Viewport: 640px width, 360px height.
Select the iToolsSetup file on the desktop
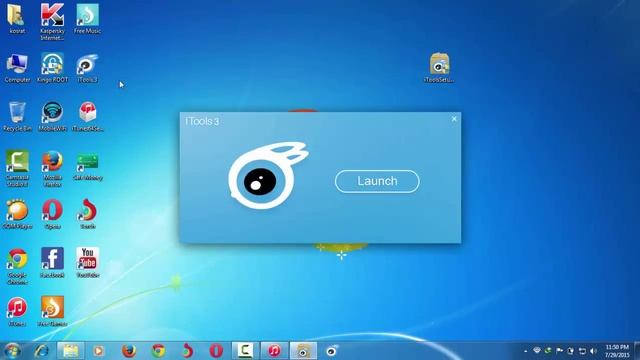click(439, 68)
